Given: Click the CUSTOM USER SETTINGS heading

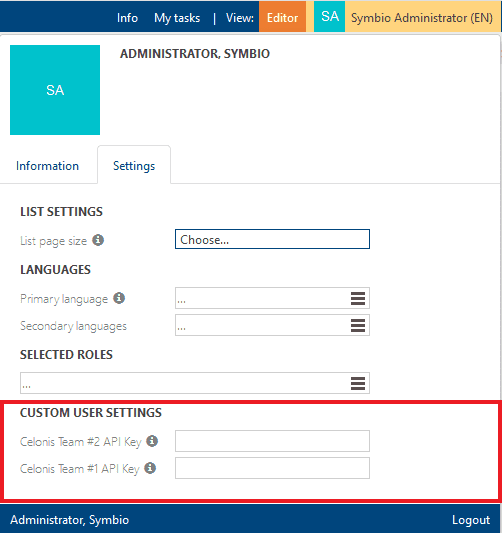Looking at the screenshot, I should click(x=91, y=412).
